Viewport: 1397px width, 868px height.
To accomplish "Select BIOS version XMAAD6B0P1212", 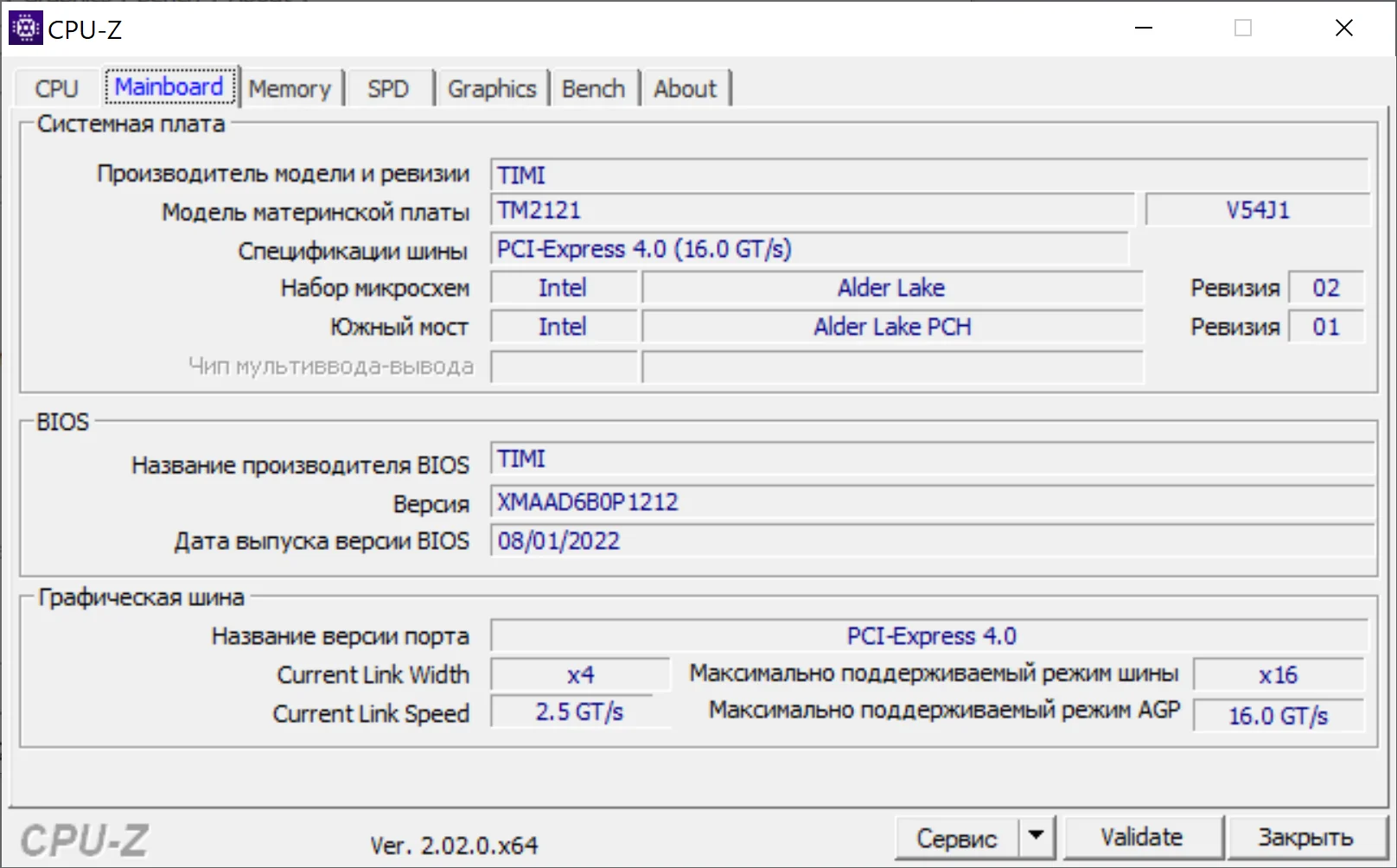I will coord(933,502).
